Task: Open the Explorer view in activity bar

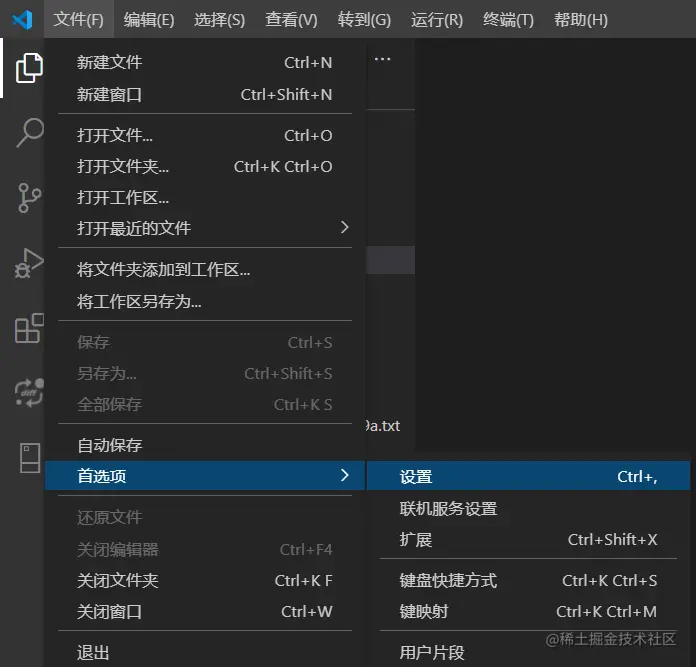Action: pos(29,68)
